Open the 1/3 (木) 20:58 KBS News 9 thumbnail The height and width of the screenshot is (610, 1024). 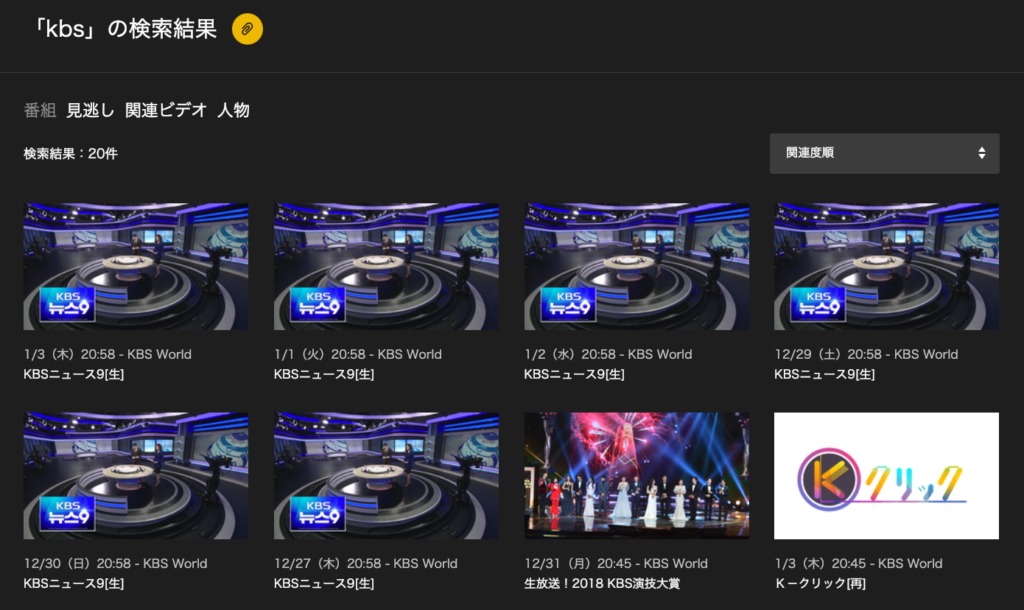click(x=136, y=266)
